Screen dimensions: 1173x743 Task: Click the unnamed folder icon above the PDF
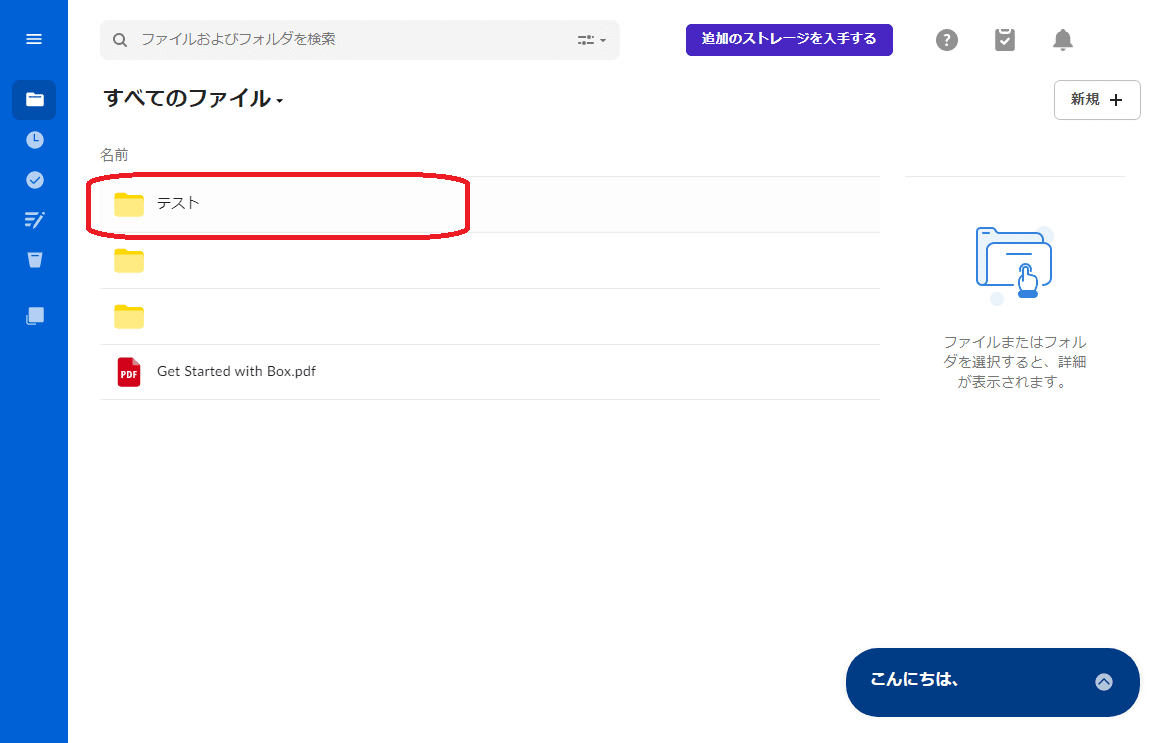[129, 317]
